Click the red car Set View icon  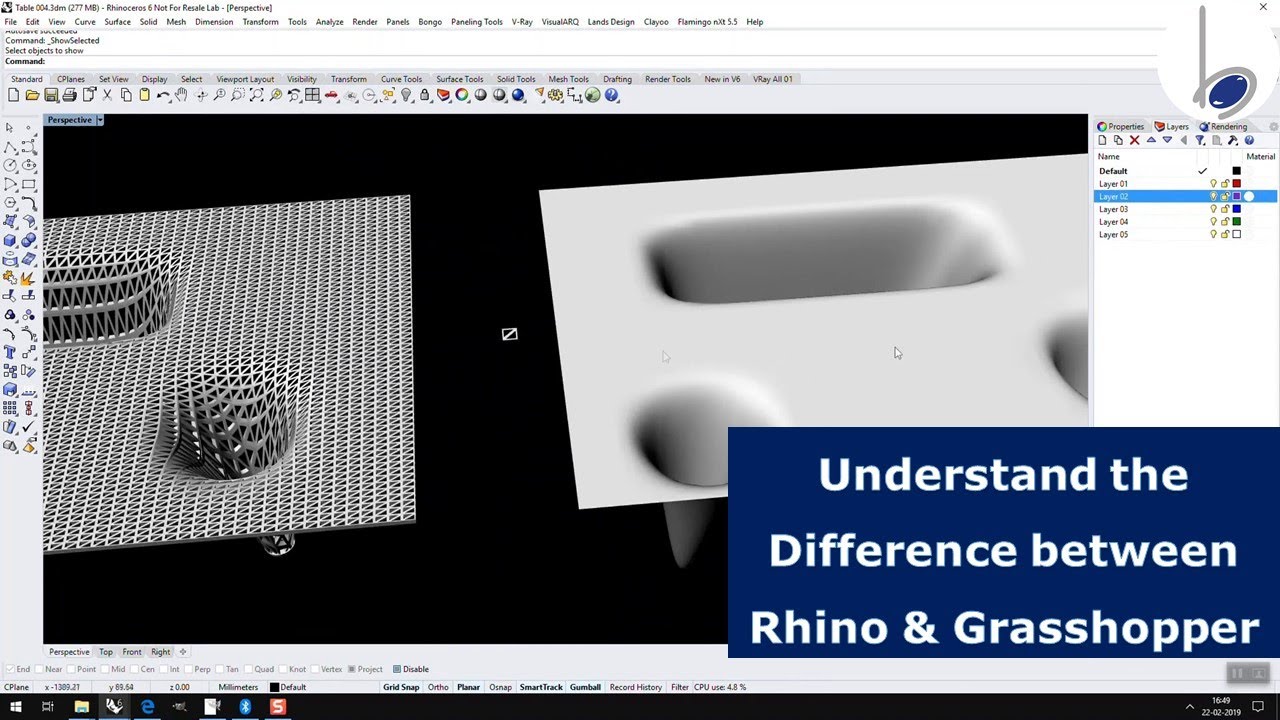pos(331,95)
